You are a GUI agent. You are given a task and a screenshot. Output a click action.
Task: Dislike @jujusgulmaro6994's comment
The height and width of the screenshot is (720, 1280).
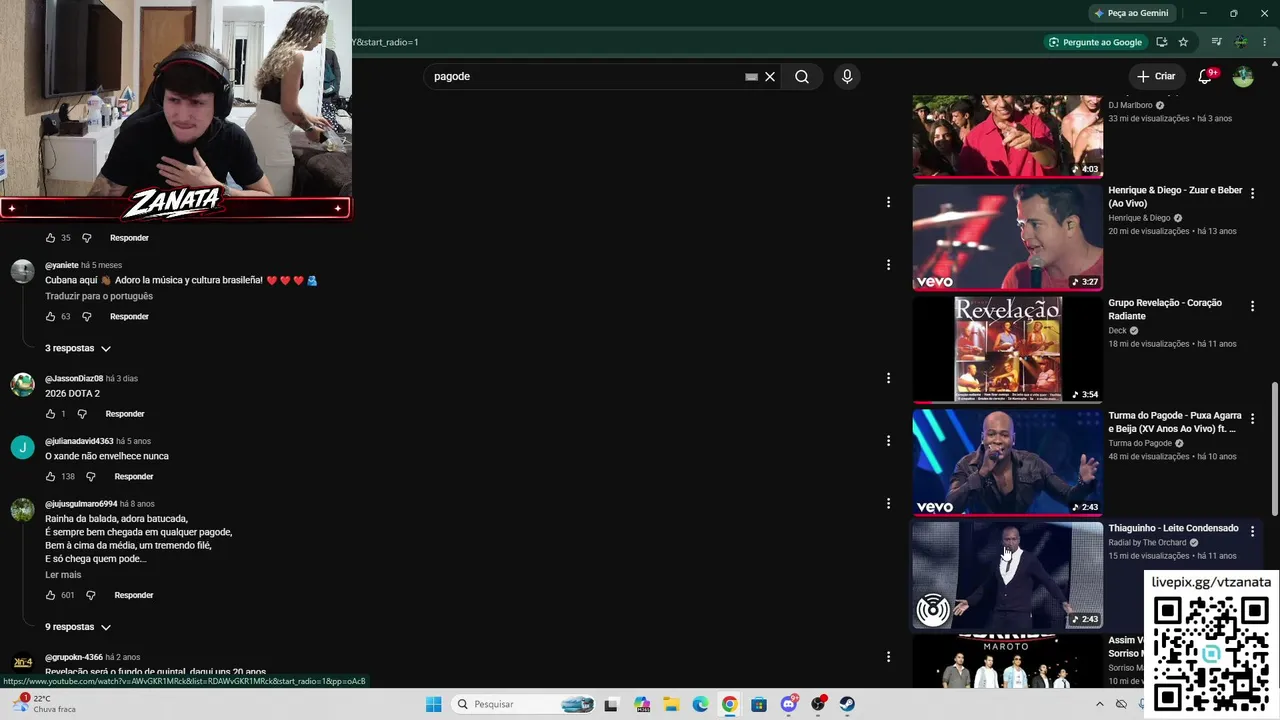pyautogui.click(x=90, y=595)
